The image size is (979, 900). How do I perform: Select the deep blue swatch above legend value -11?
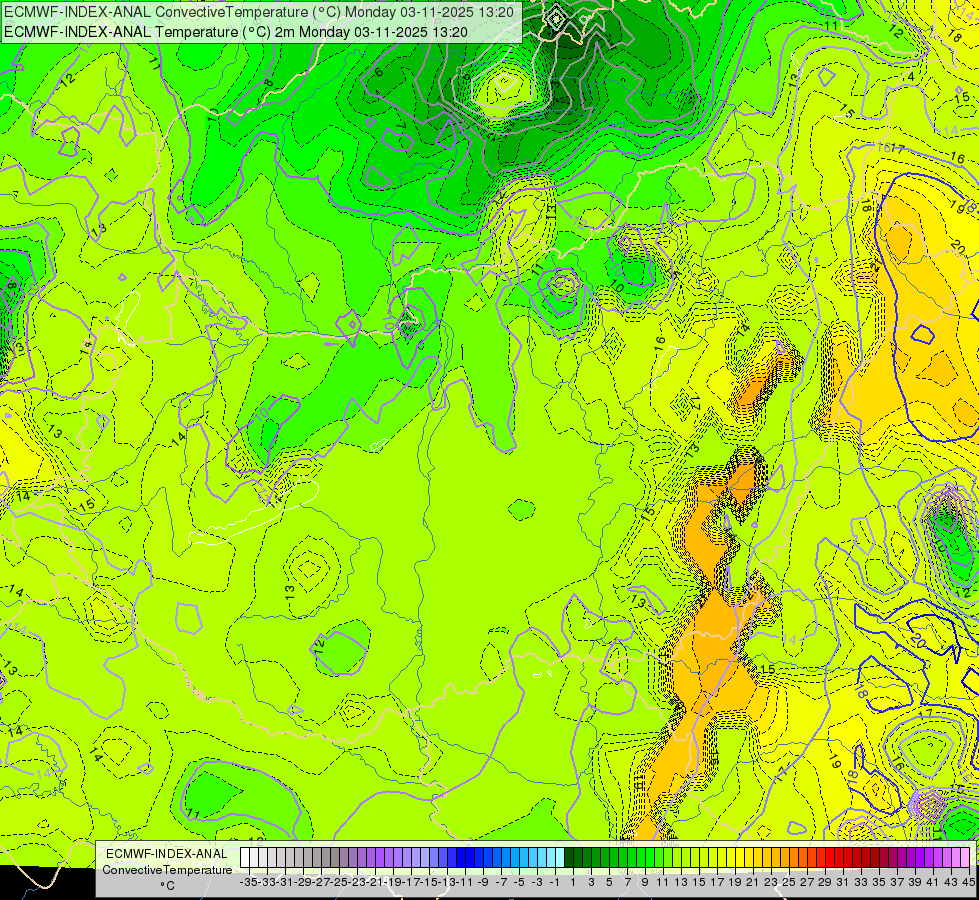pyautogui.click(x=460, y=857)
